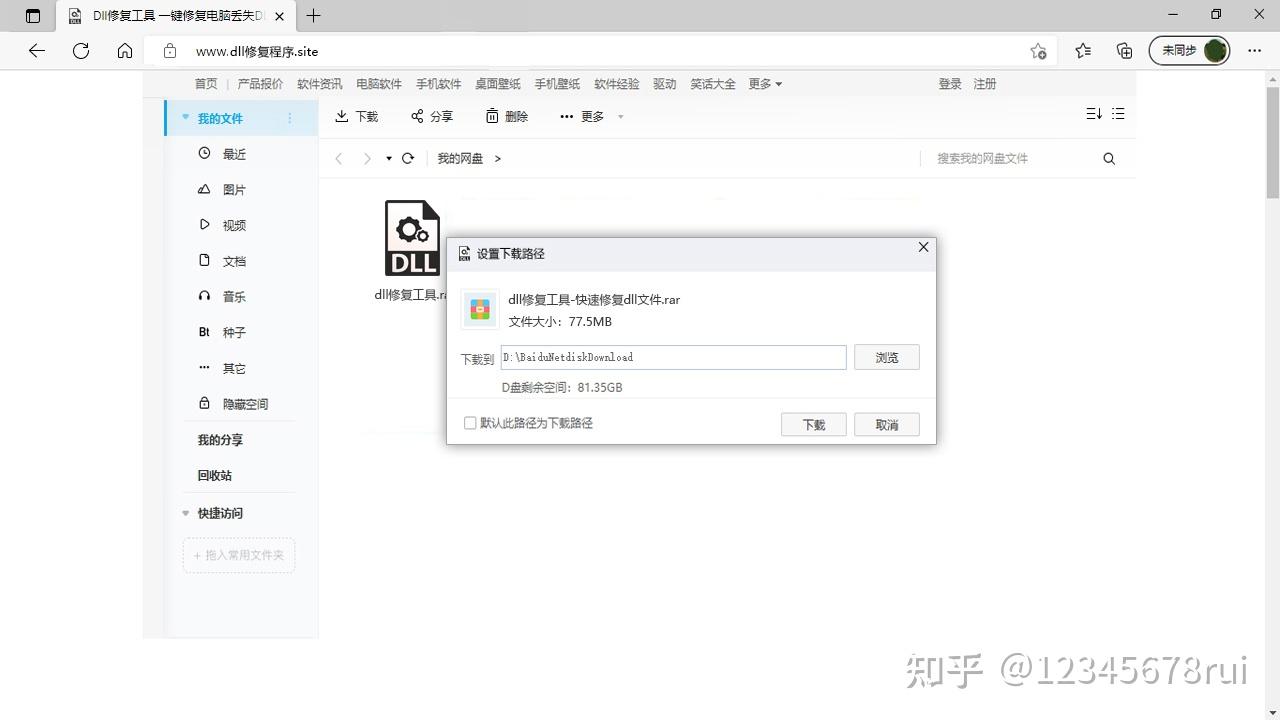1280x720 pixels.
Task: Click the 拖入常用文件夹 add box
Action: [239, 555]
